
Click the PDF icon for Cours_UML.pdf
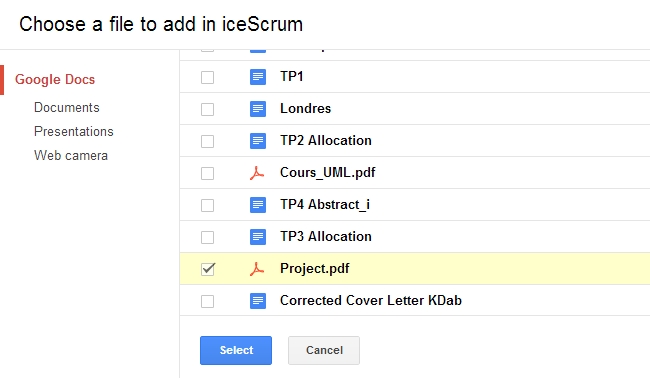point(257,173)
